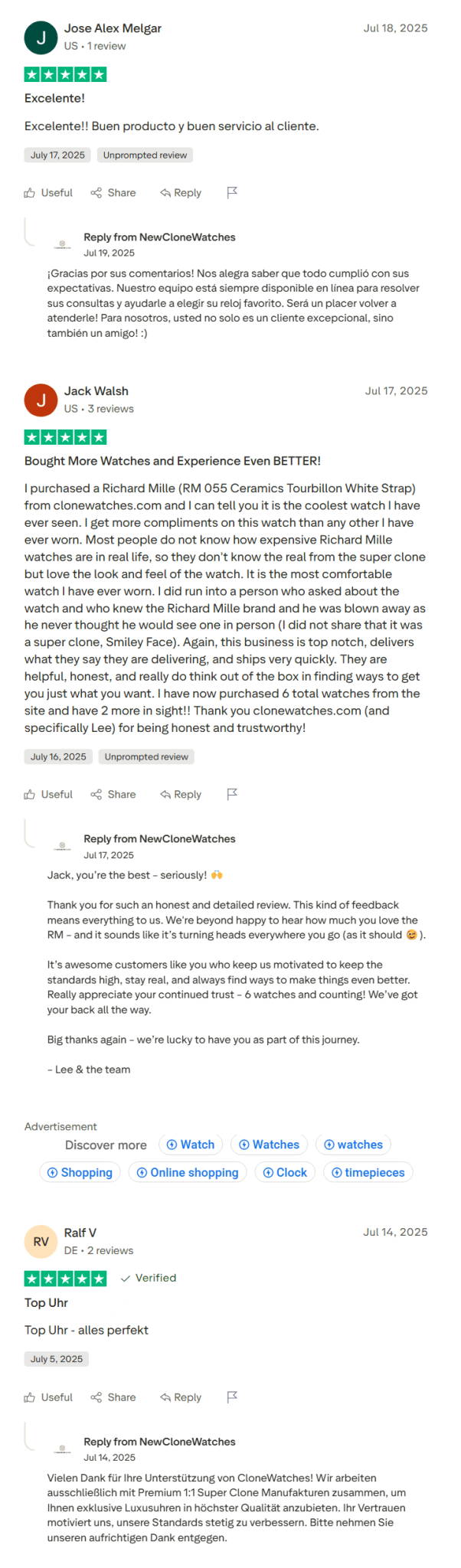Open the 'Online shopping' advertisement tag
The image size is (461, 1568).
point(187,1172)
